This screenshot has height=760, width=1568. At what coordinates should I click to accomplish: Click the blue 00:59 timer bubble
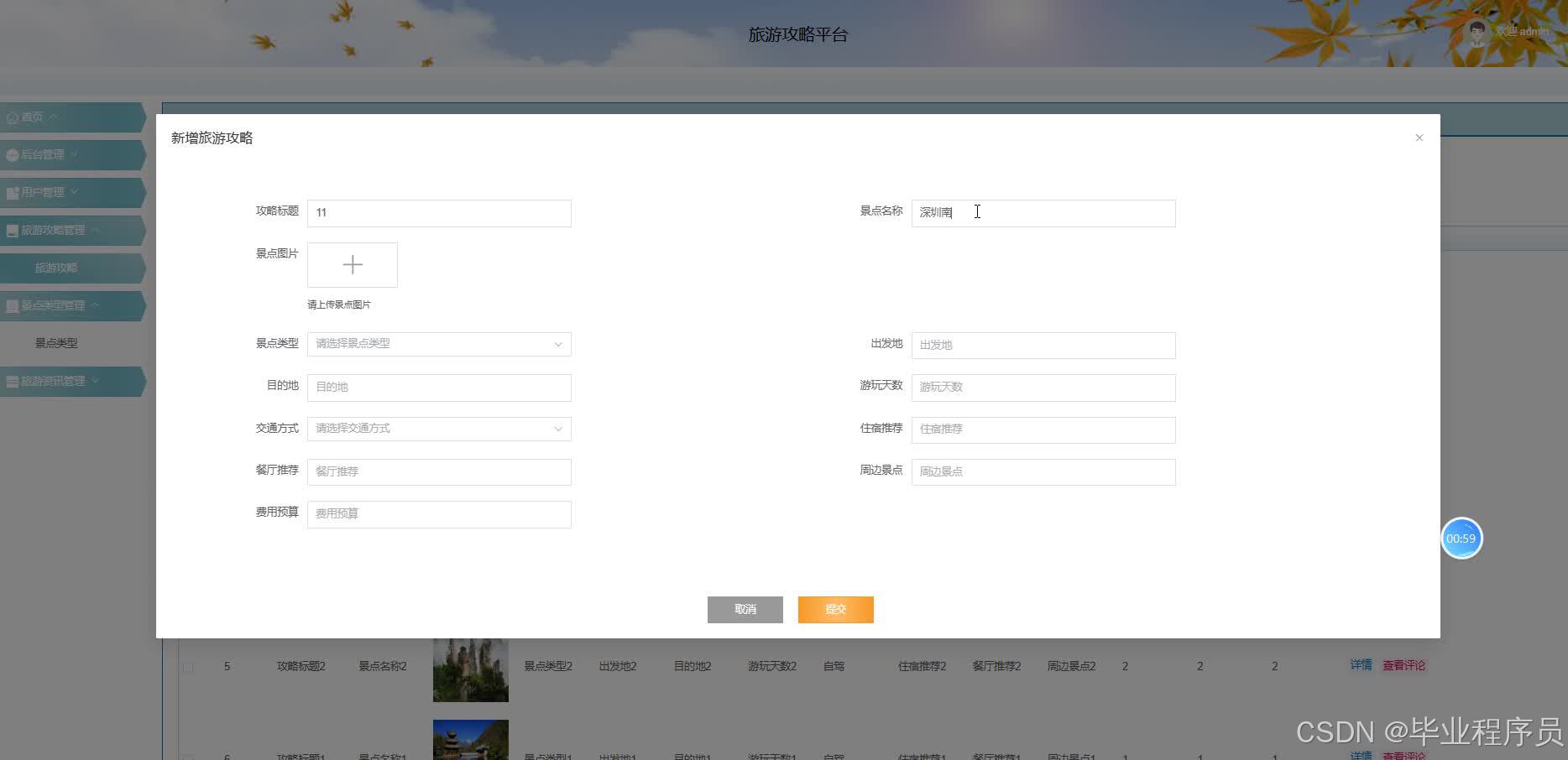[x=1461, y=539]
